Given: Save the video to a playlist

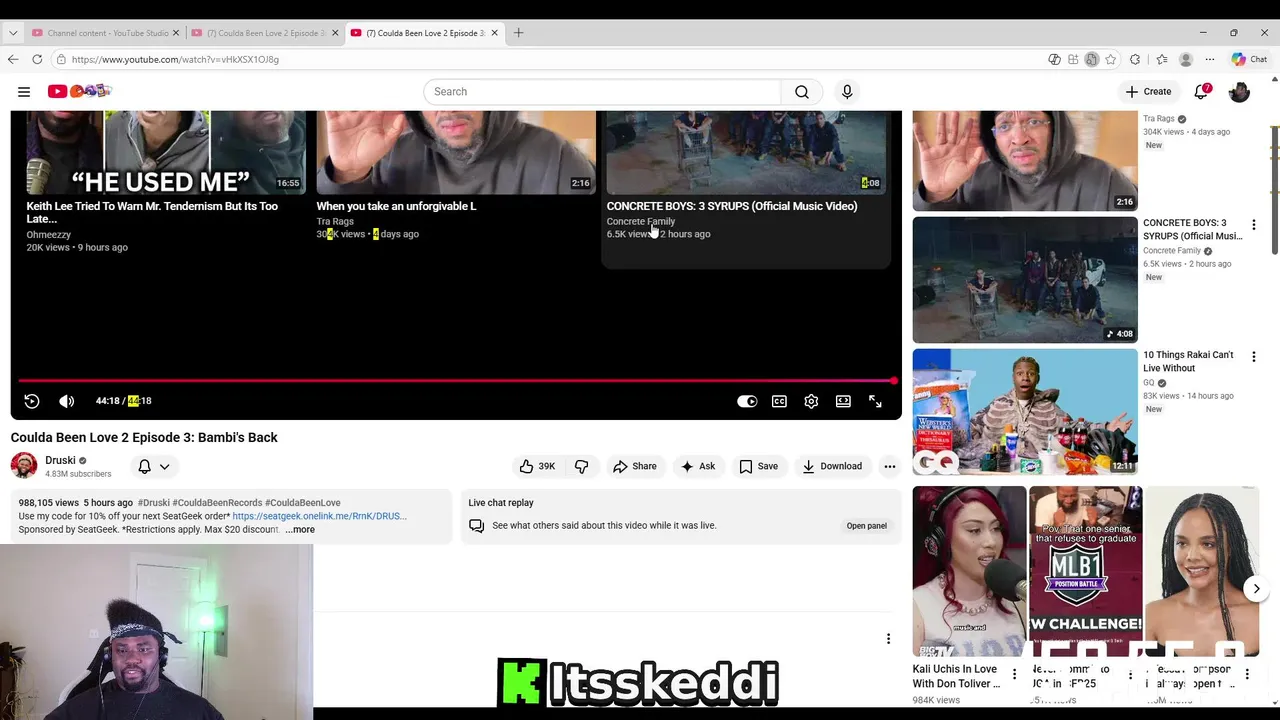Looking at the screenshot, I should [x=758, y=466].
